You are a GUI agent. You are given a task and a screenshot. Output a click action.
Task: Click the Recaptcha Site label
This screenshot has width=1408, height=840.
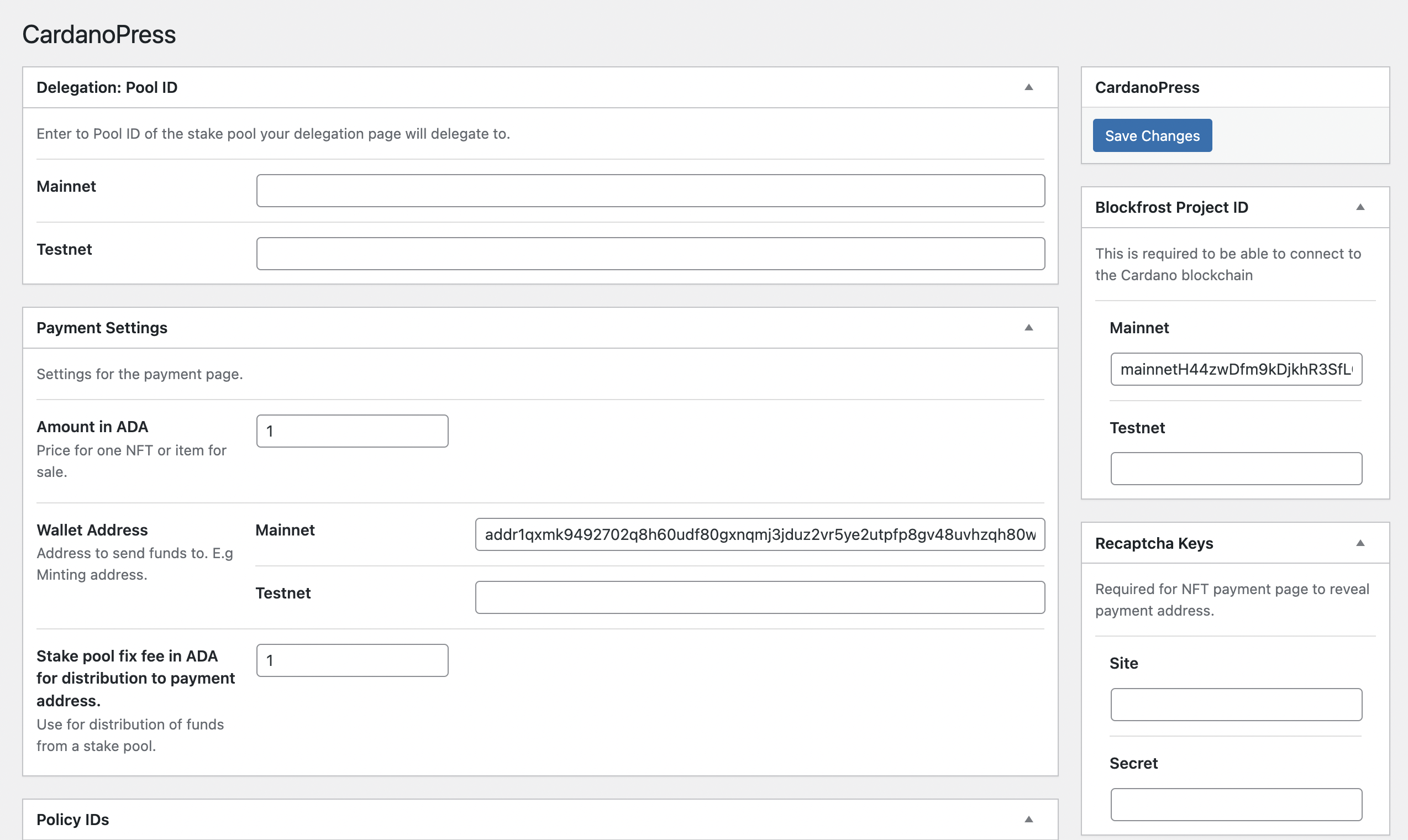[x=1123, y=663]
